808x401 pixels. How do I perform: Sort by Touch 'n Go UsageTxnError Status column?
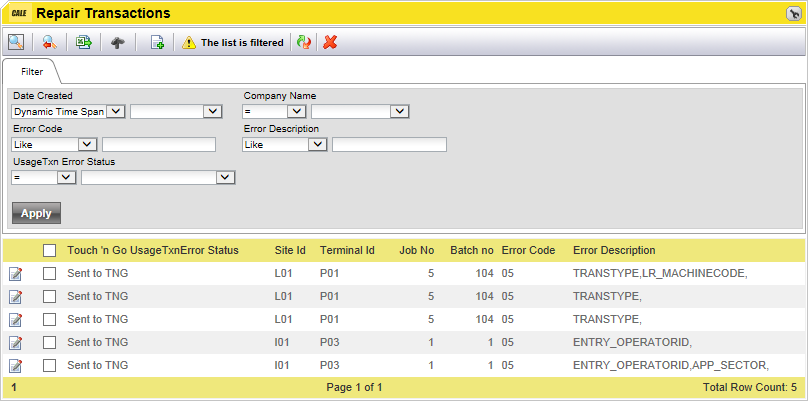click(153, 250)
